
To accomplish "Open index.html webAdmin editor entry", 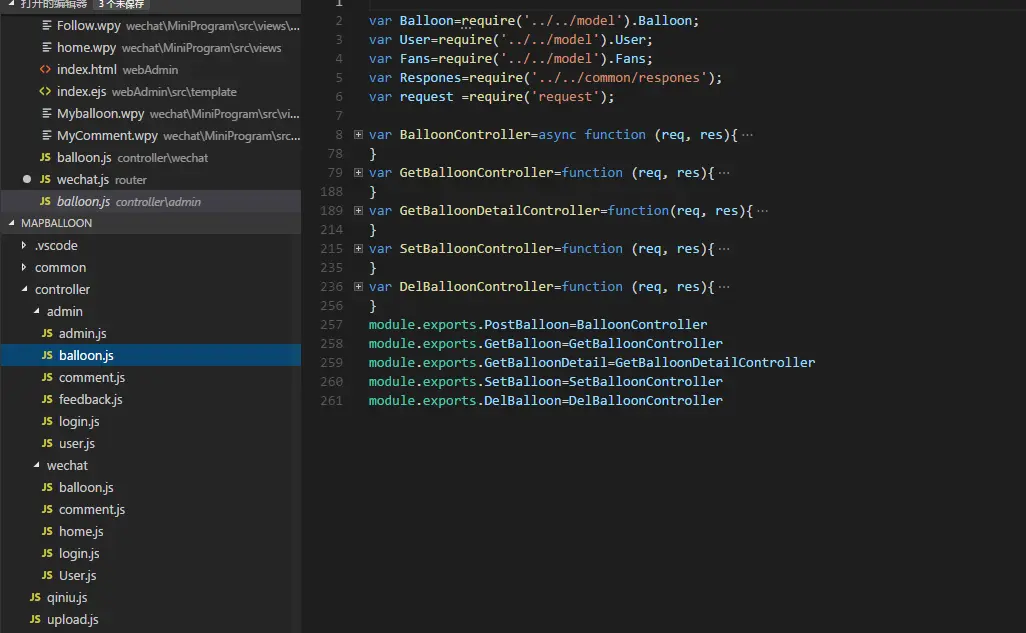I will [x=150, y=69].
